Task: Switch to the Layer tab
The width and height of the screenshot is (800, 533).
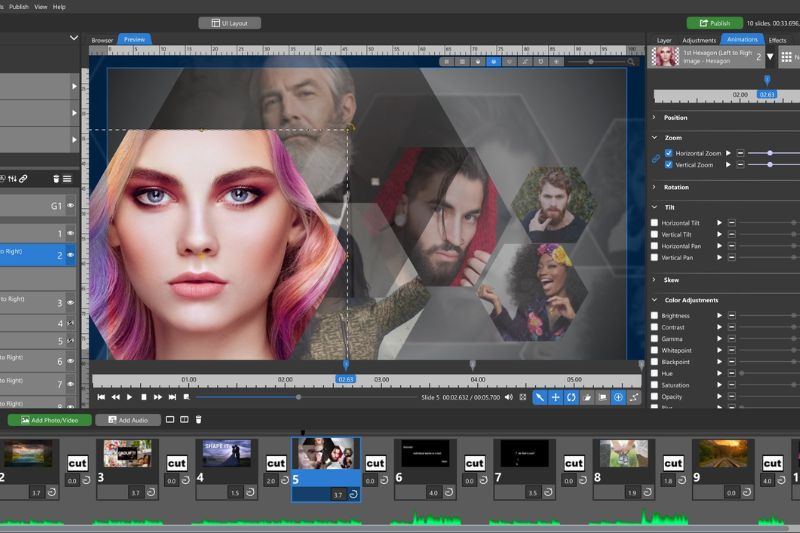Action: (x=664, y=40)
